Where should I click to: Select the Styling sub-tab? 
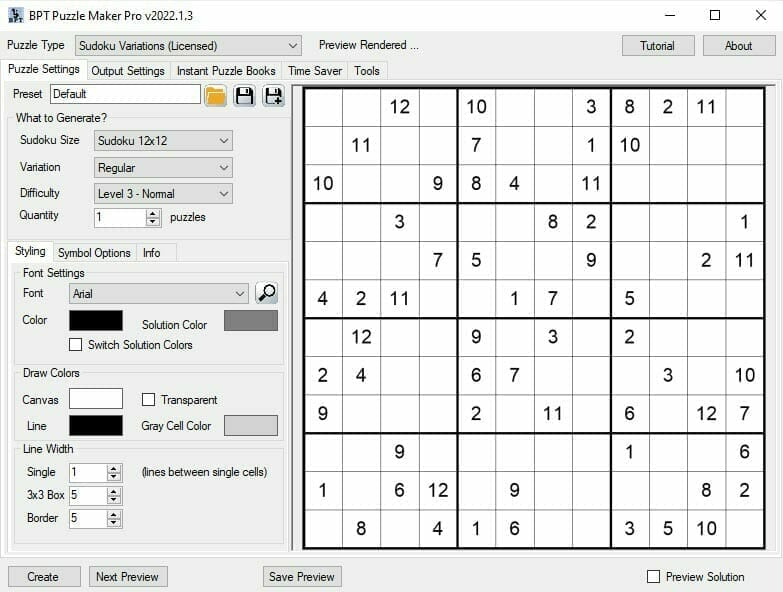[30, 251]
